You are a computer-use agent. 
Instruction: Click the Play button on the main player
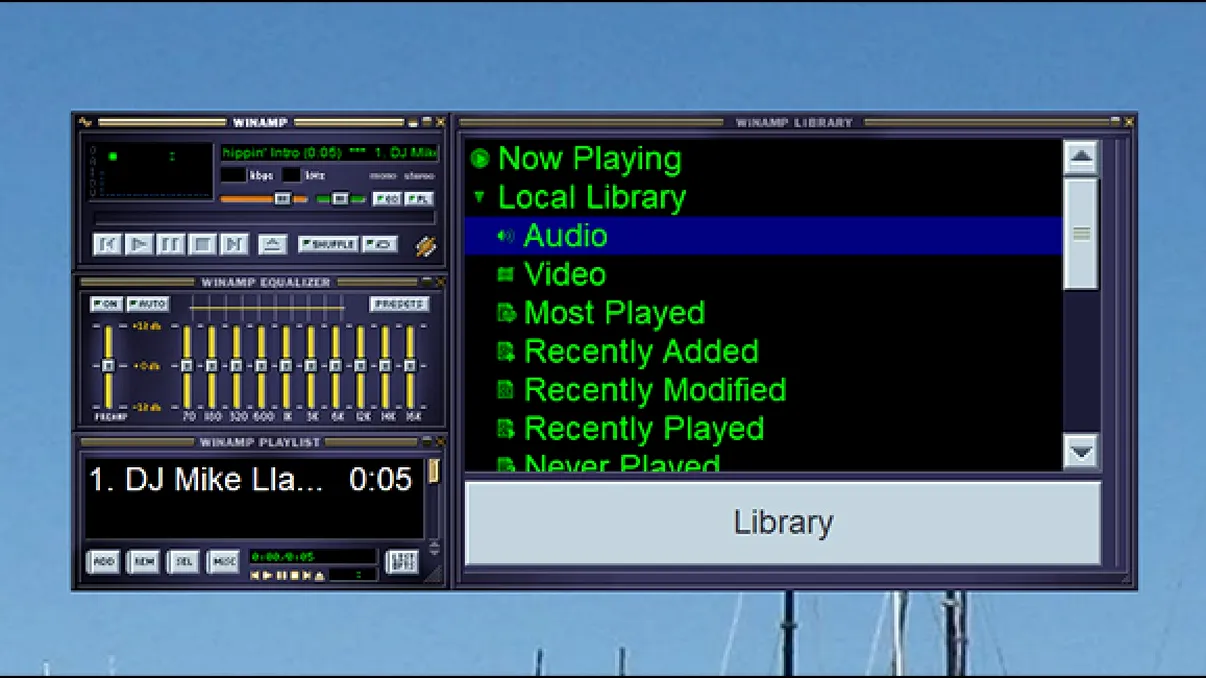click(x=140, y=244)
